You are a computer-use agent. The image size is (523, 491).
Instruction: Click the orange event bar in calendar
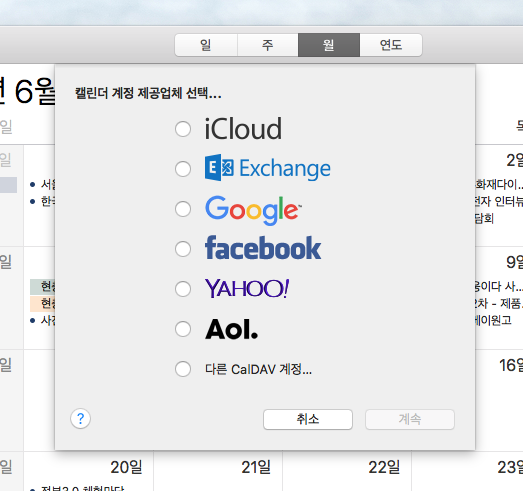click(x=42, y=304)
